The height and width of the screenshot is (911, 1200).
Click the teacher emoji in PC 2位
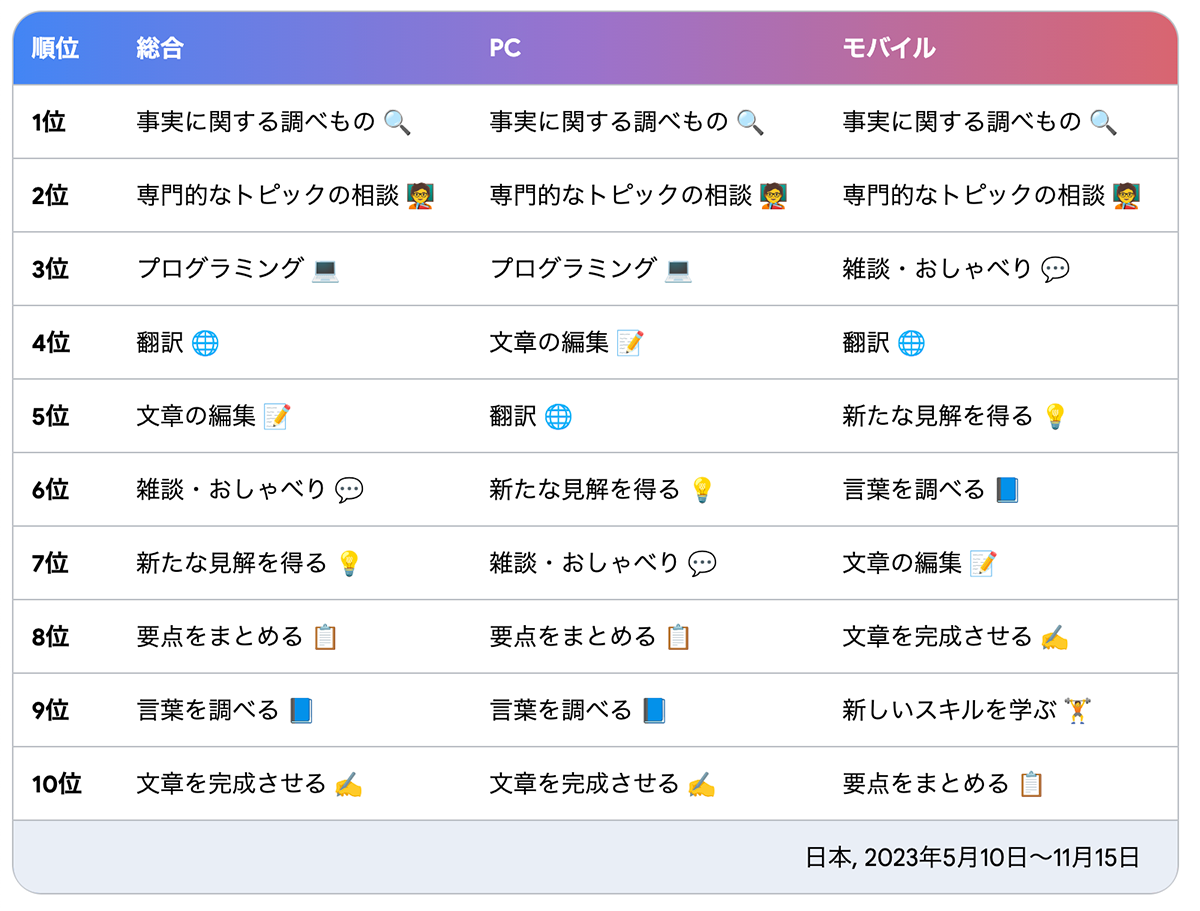coord(771,196)
